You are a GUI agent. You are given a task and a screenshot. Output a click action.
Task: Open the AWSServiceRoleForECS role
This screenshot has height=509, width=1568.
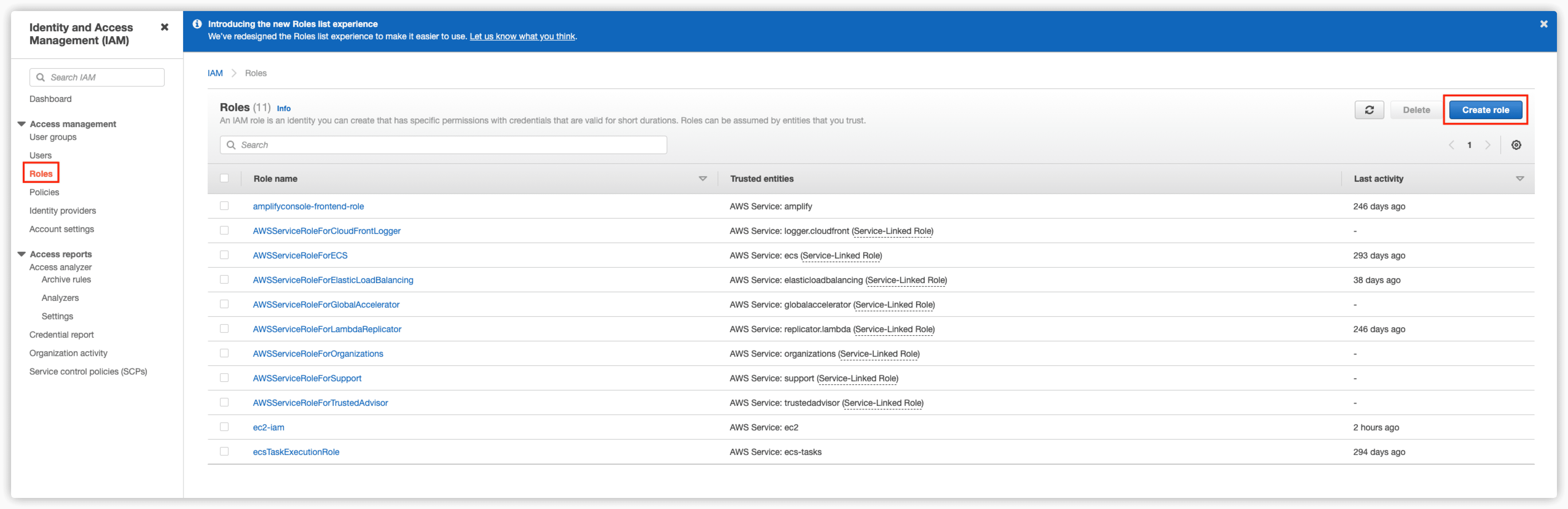click(x=300, y=255)
